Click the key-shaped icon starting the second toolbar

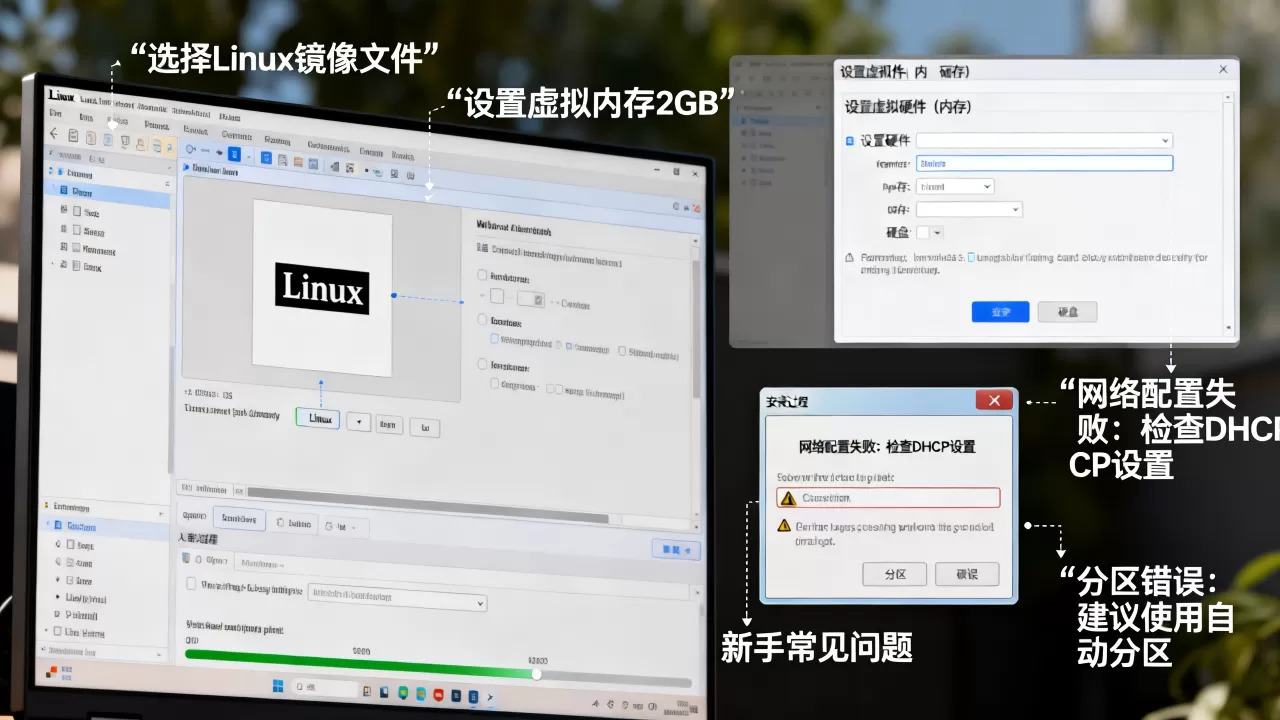click(191, 150)
